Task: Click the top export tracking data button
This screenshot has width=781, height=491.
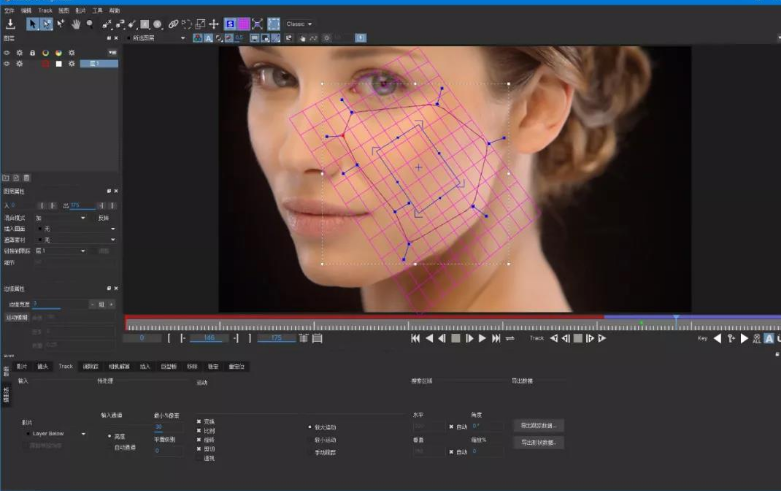Action: click(538, 426)
